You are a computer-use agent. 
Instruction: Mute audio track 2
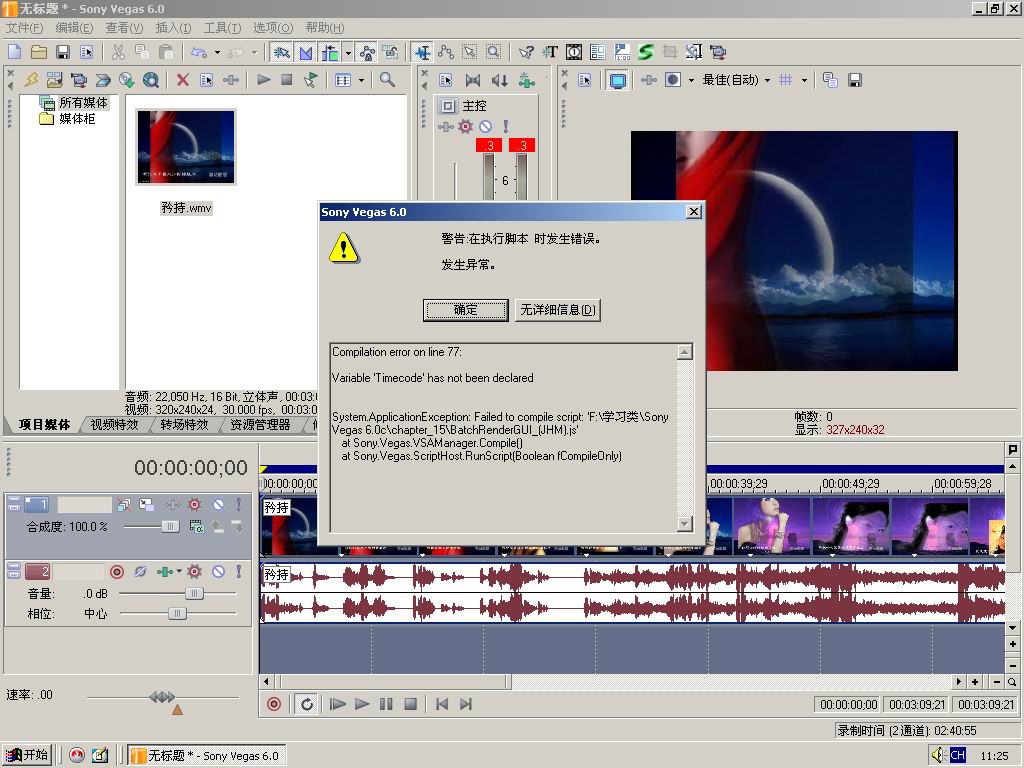click(x=218, y=571)
